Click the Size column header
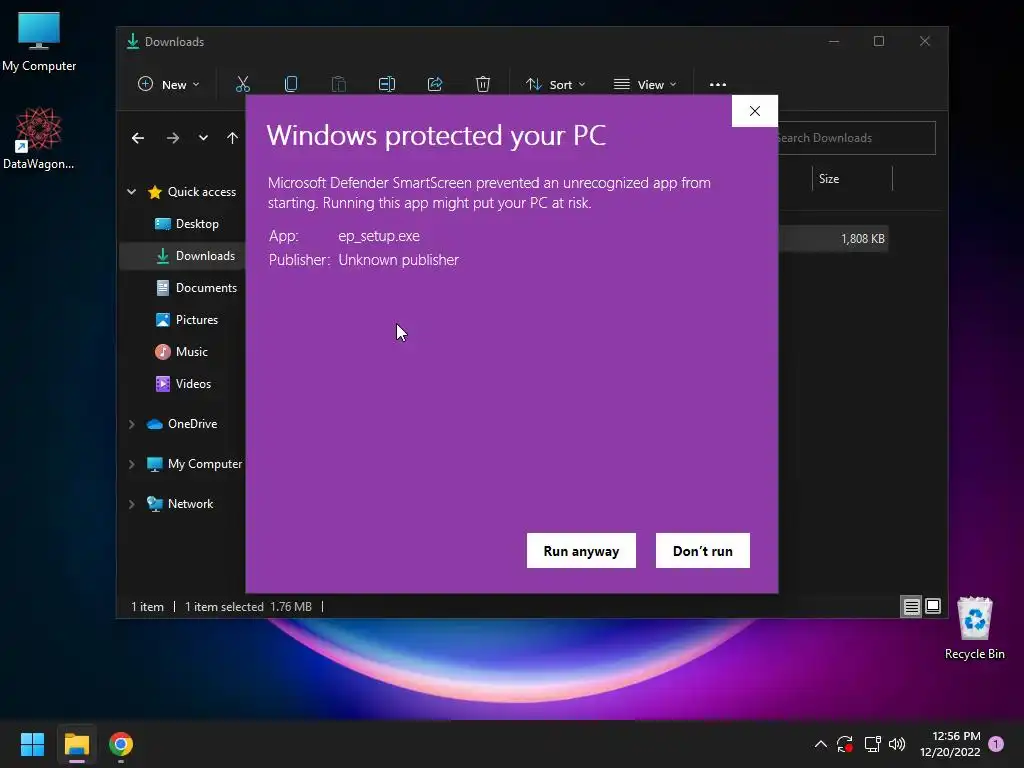Image resolution: width=1024 pixels, height=768 pixels. click(x=852, y=178)
